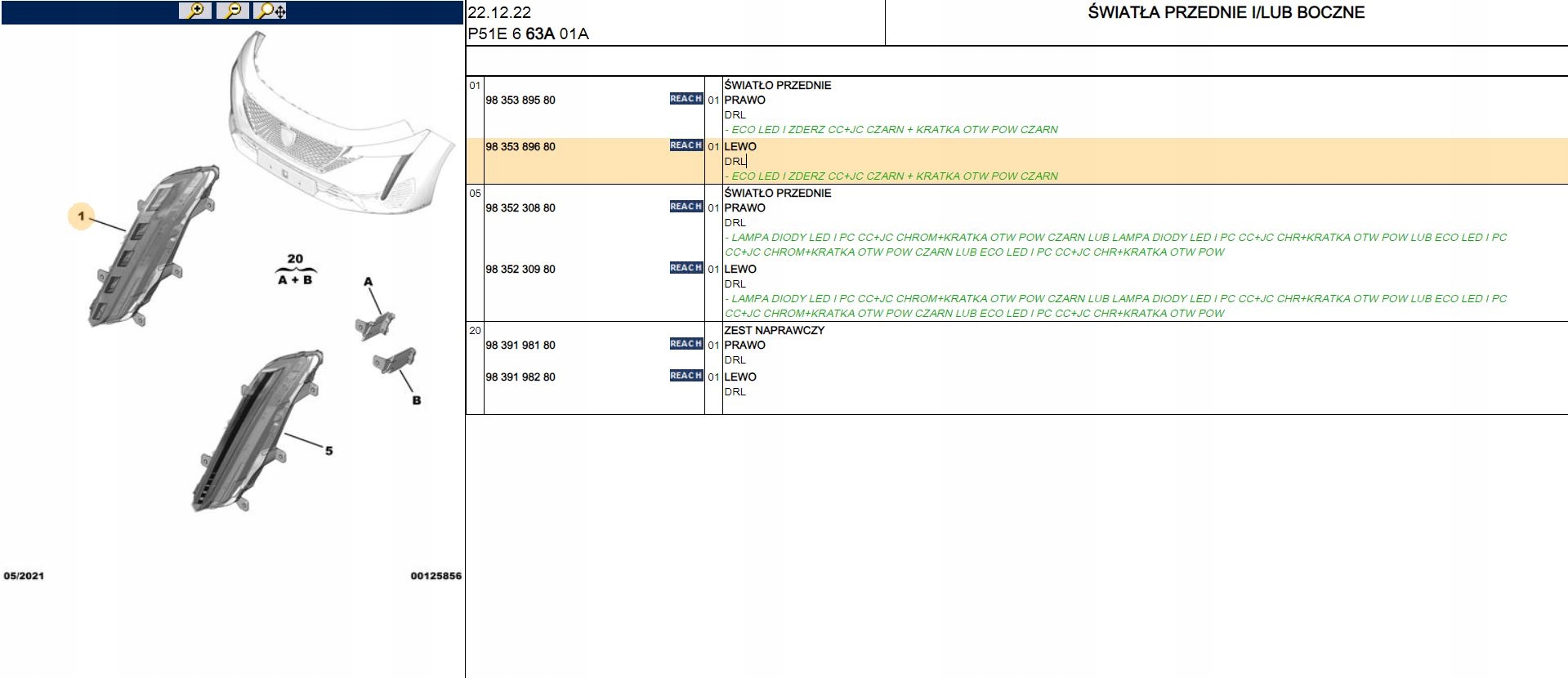
Task: Click the diagram number 00125856
Action: (x=436, y=576)
